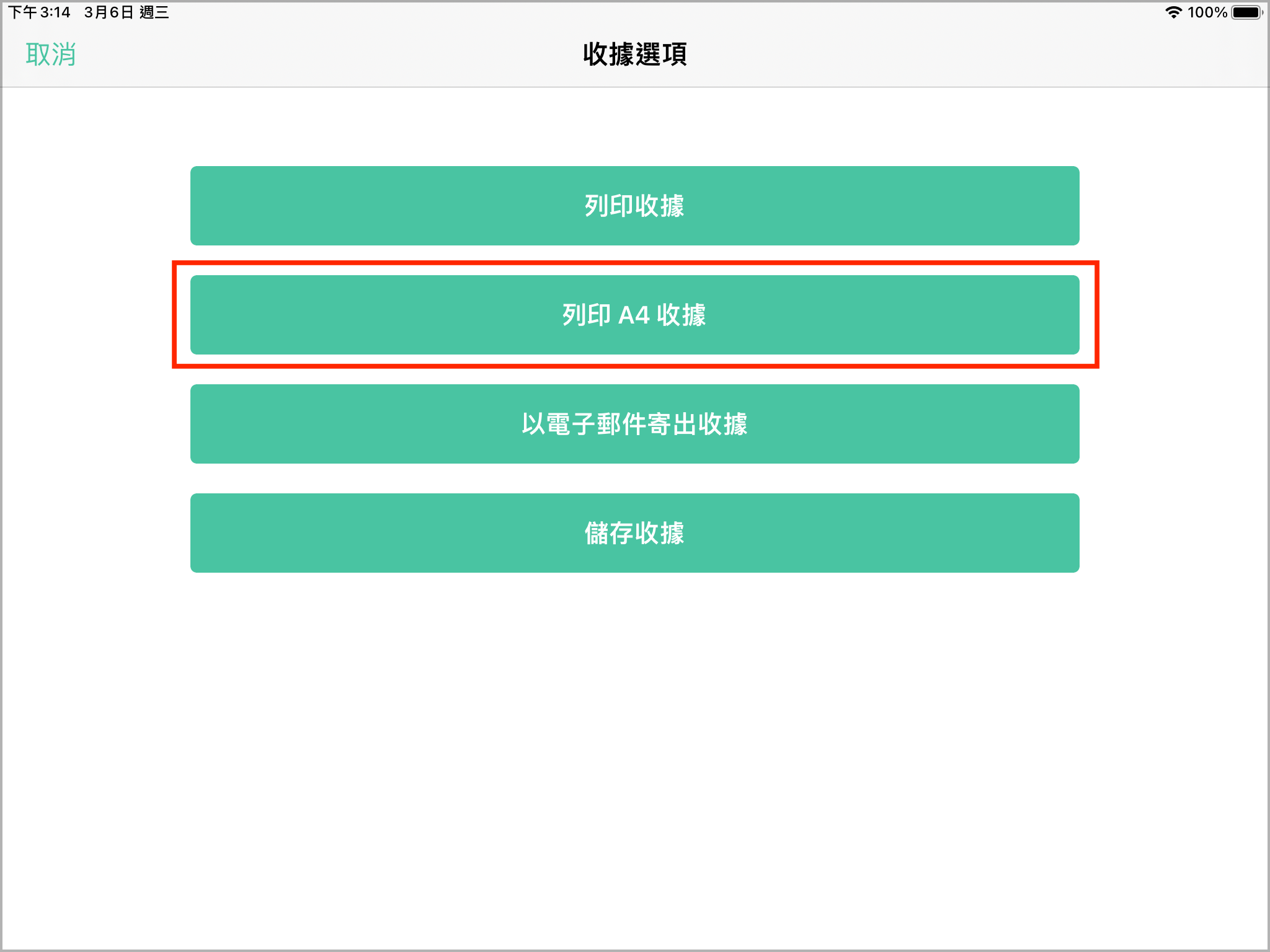Choose the 列印 A4 收據 option
The height and width of the screenshot is (952, 1270).
(x=634, y=315)
